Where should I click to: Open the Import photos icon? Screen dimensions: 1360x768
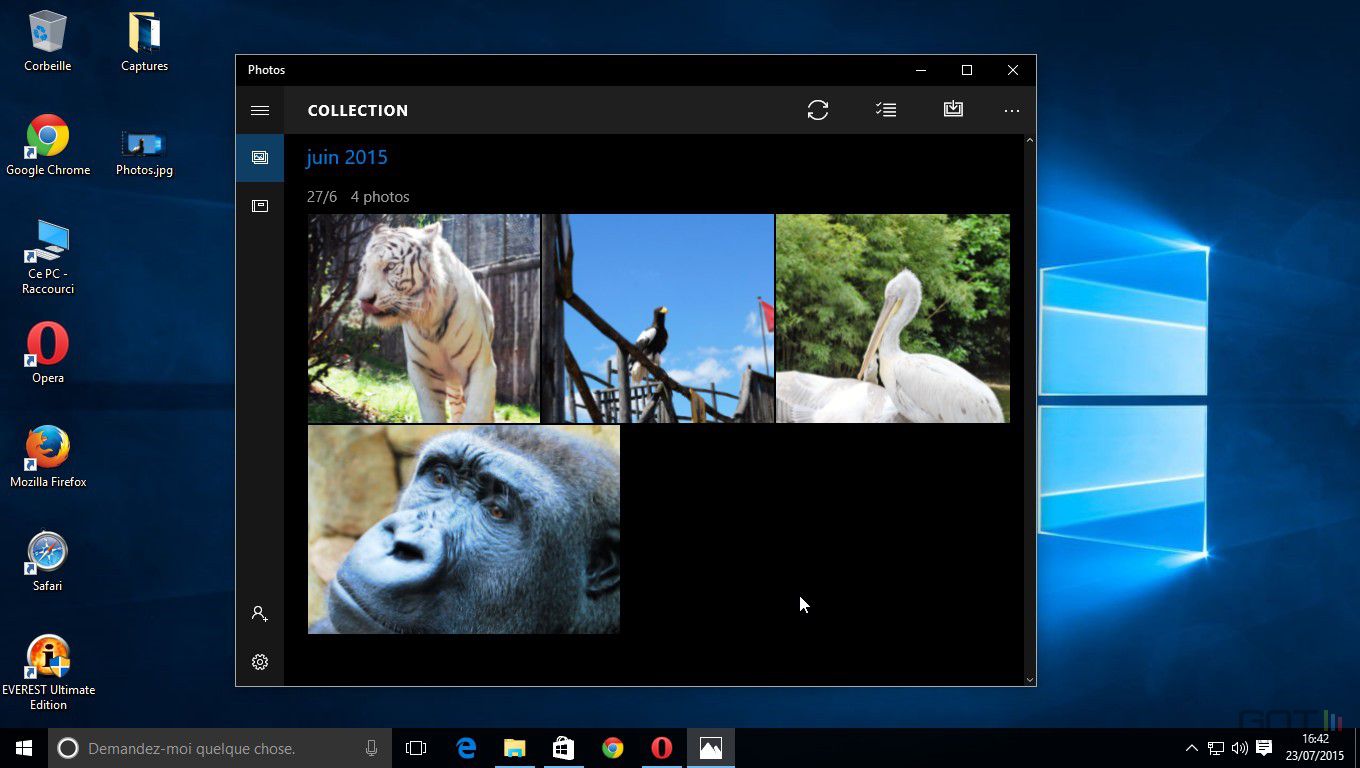(x=952, y=110)
